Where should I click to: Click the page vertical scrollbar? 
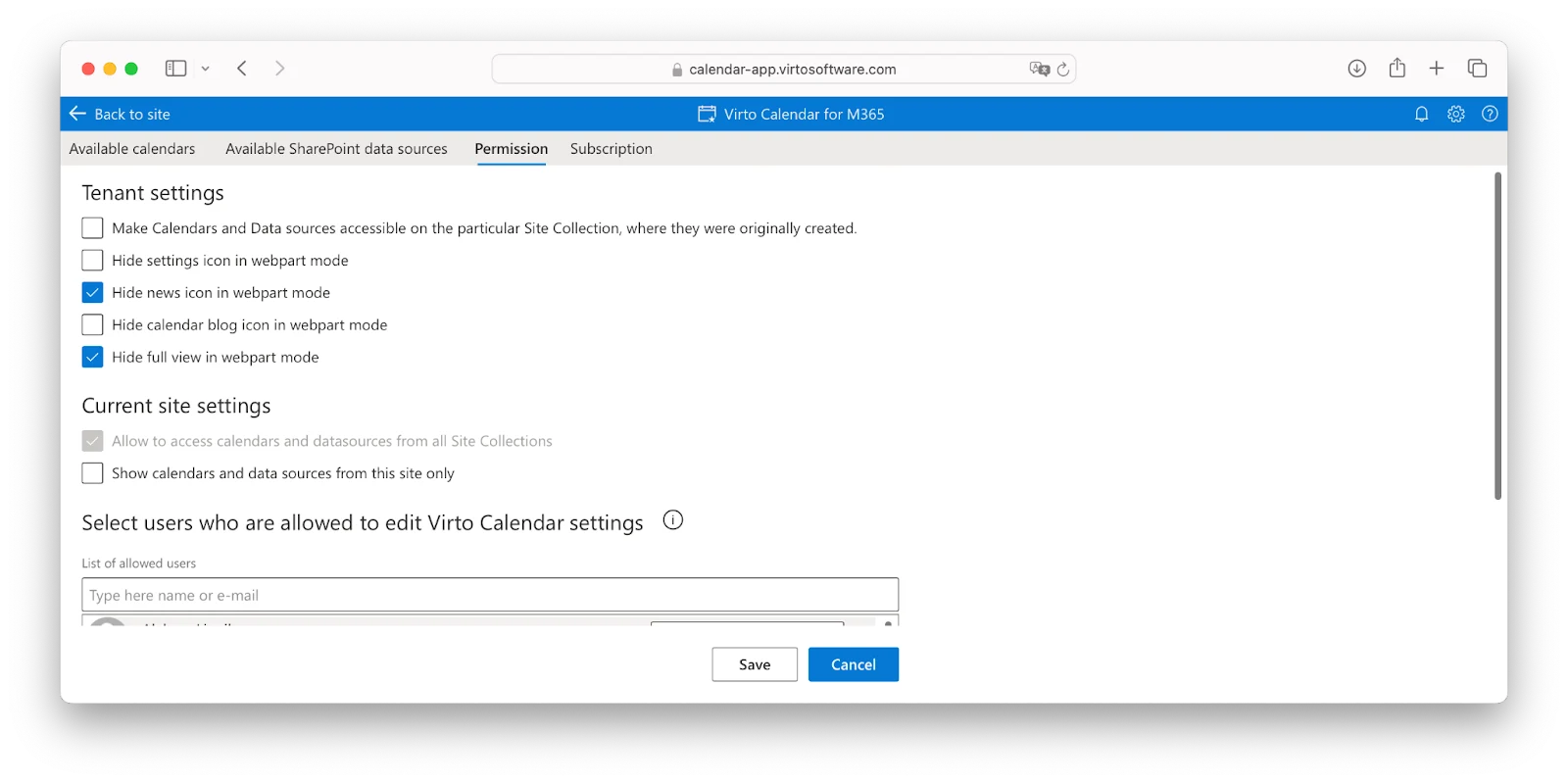(1497, 336)
